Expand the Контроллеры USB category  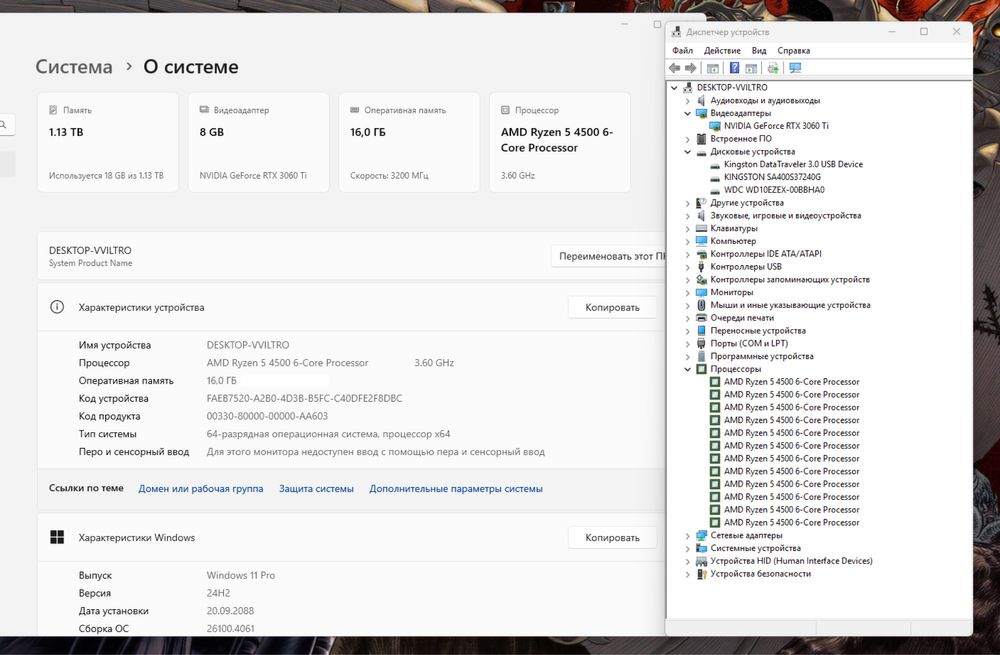coord(687,267)
